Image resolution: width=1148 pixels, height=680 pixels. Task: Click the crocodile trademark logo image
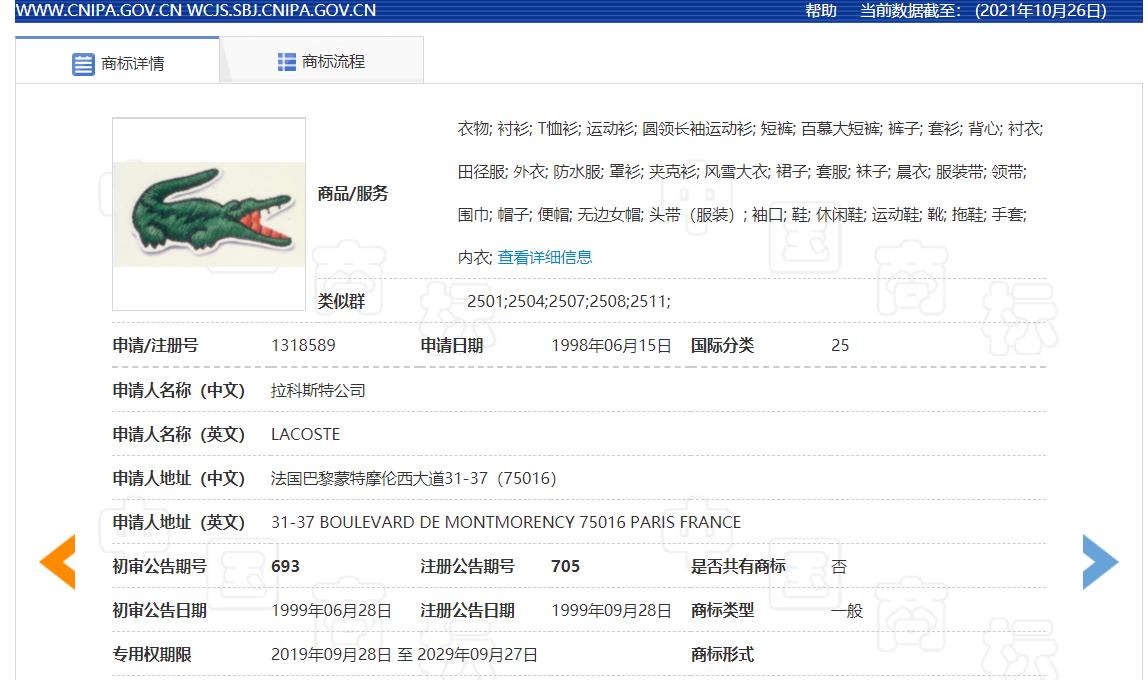tap(208, 214)
